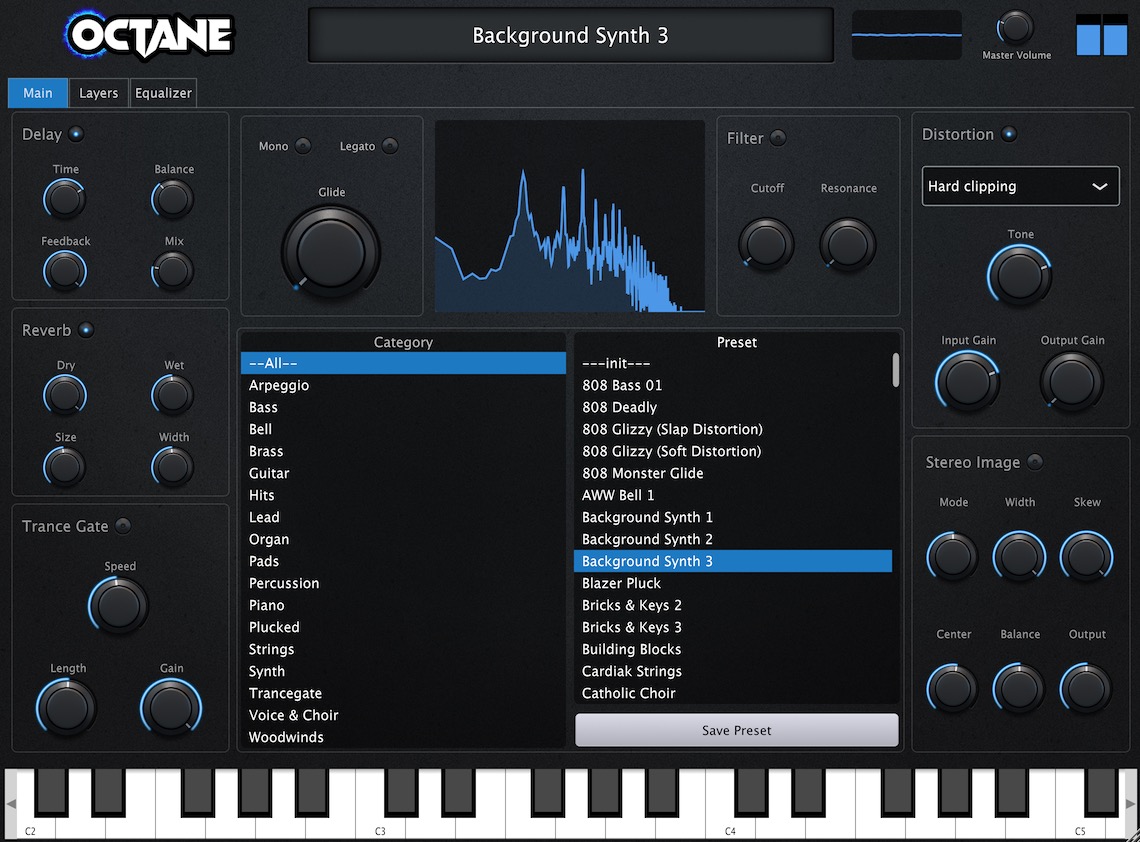Click the Octane logo
1140x842 pixels.
tap(148, 35)
